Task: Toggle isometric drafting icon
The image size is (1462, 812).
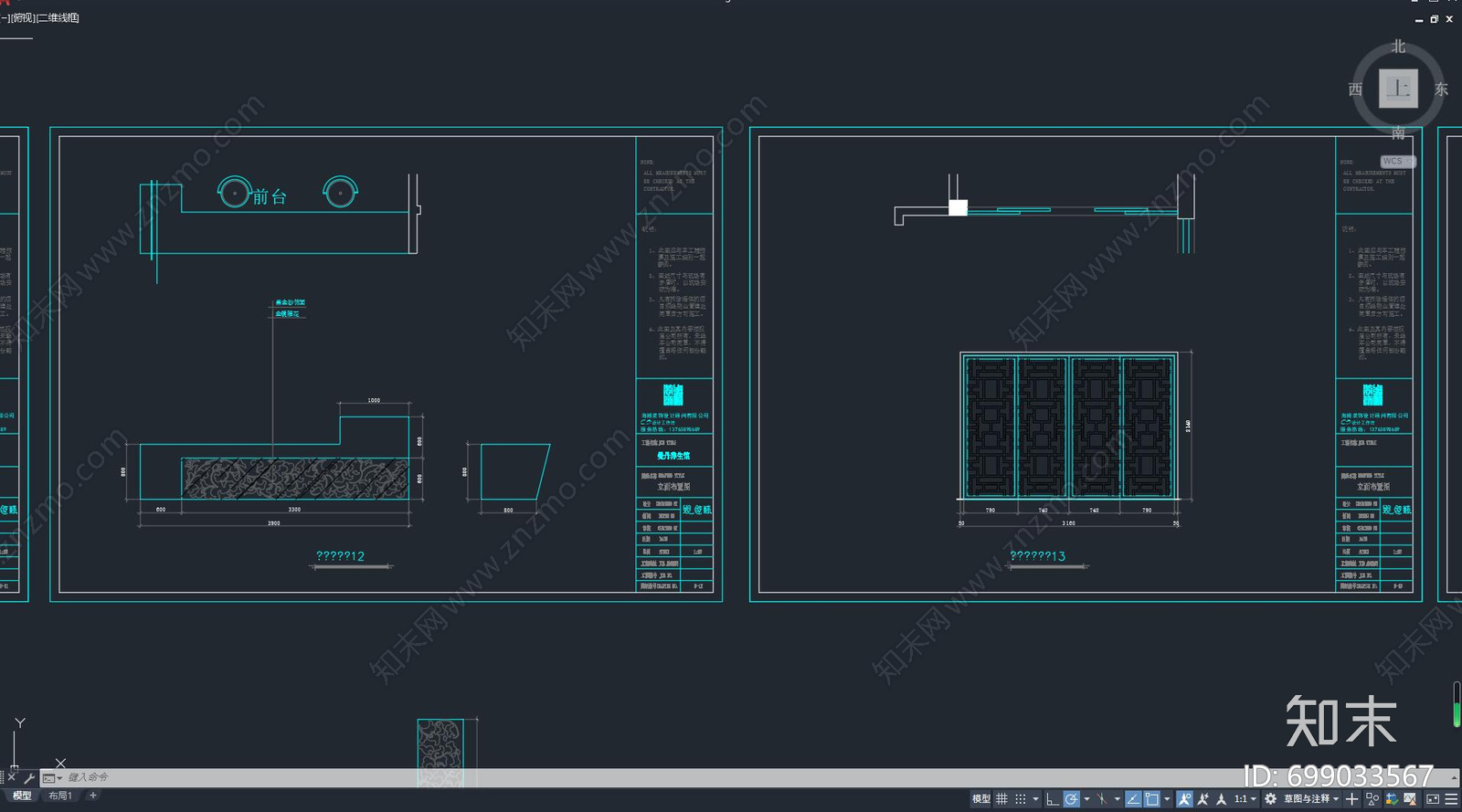Action: coord(1102,799)
